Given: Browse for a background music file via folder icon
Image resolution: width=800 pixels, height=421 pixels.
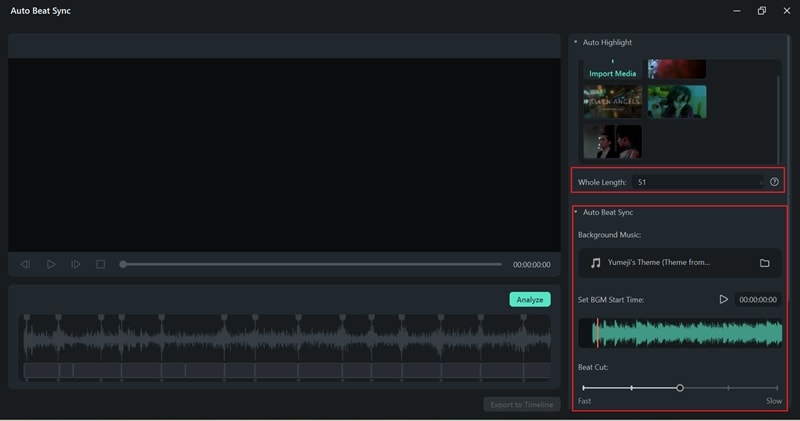Looking at the screenshot, I should click(764, 263).
